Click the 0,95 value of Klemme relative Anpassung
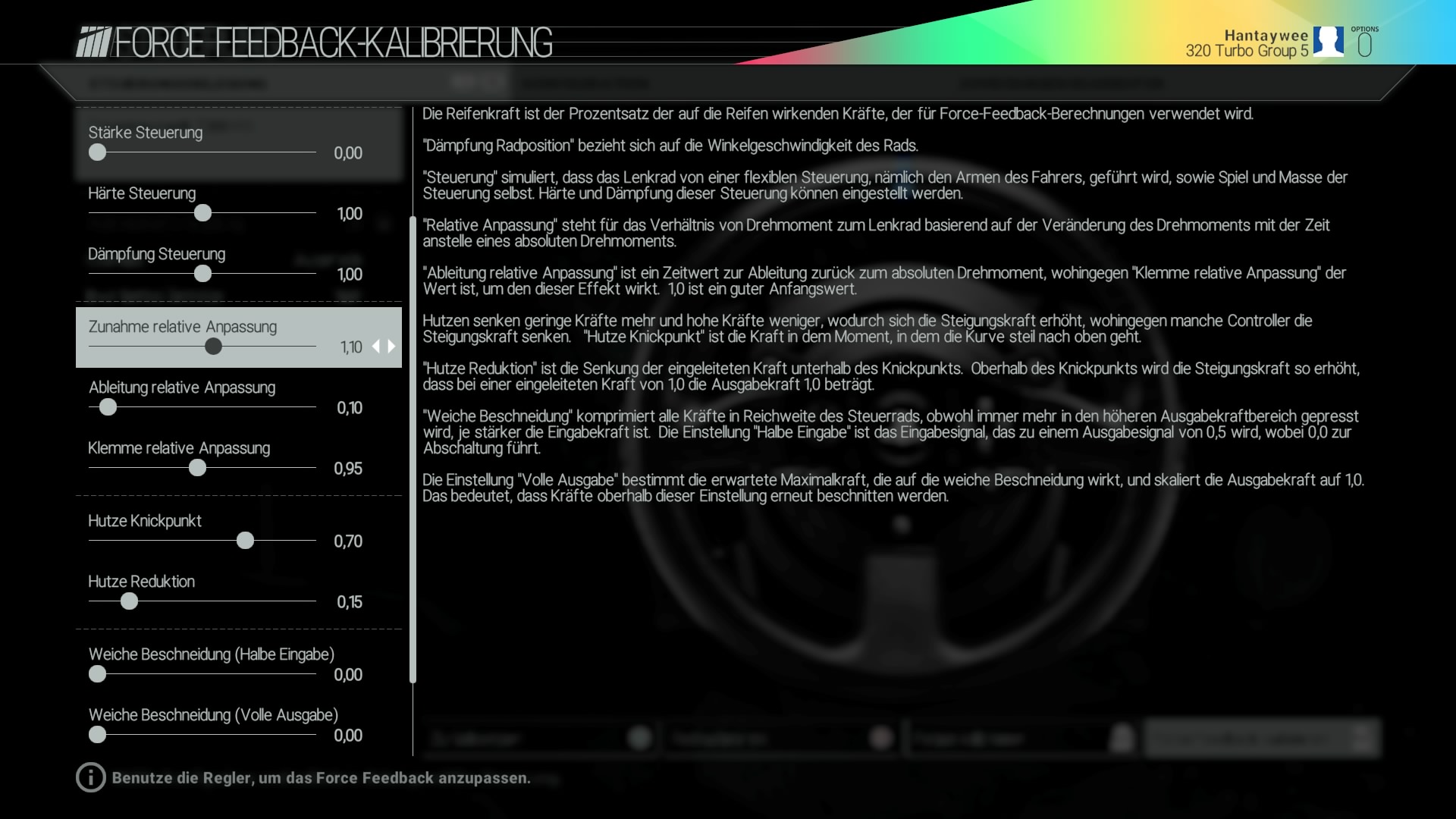 pyautogui.click(x=348, y=469)
